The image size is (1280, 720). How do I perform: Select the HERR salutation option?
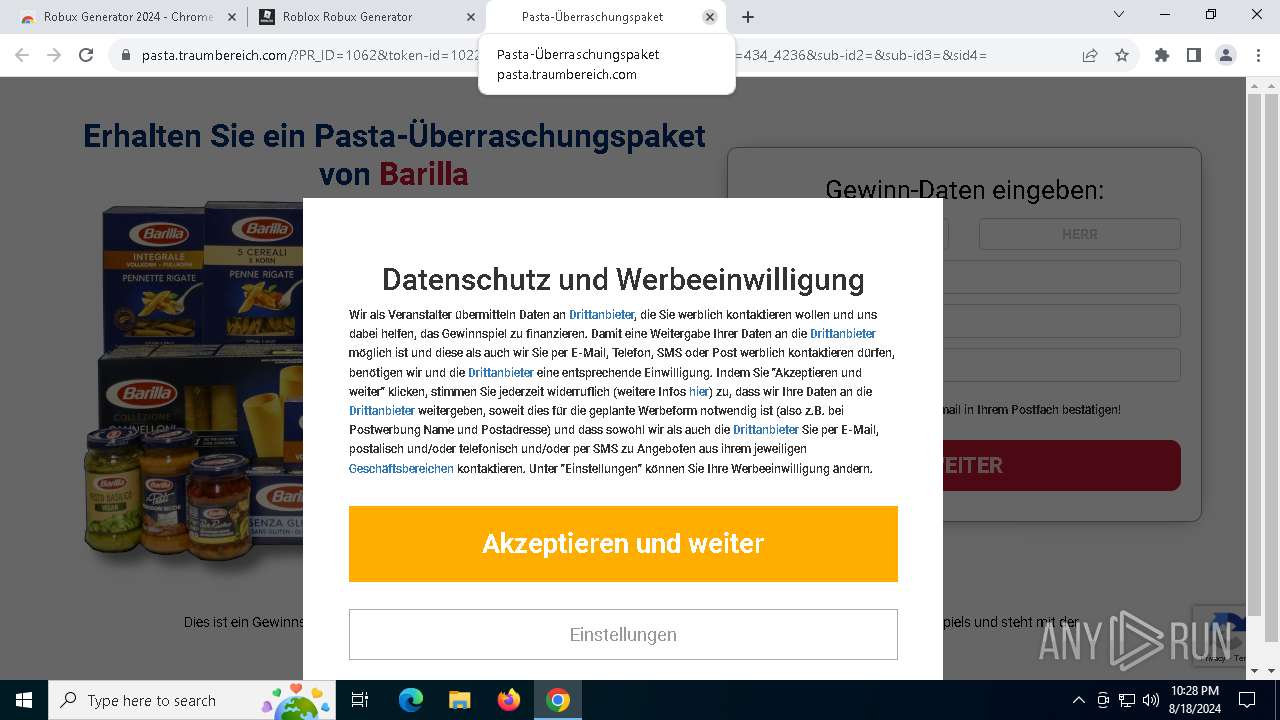[x=1079, y=234]
